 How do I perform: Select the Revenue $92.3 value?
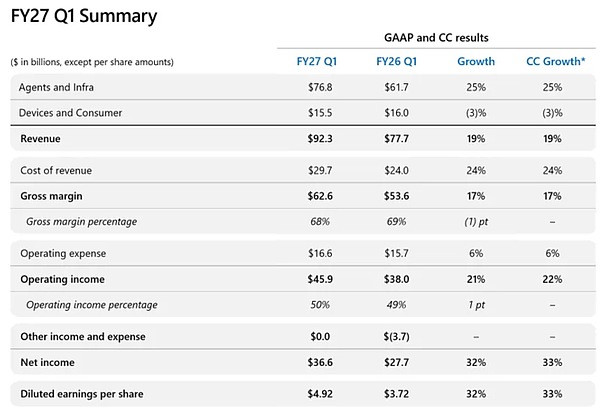[x=320, y=138]
